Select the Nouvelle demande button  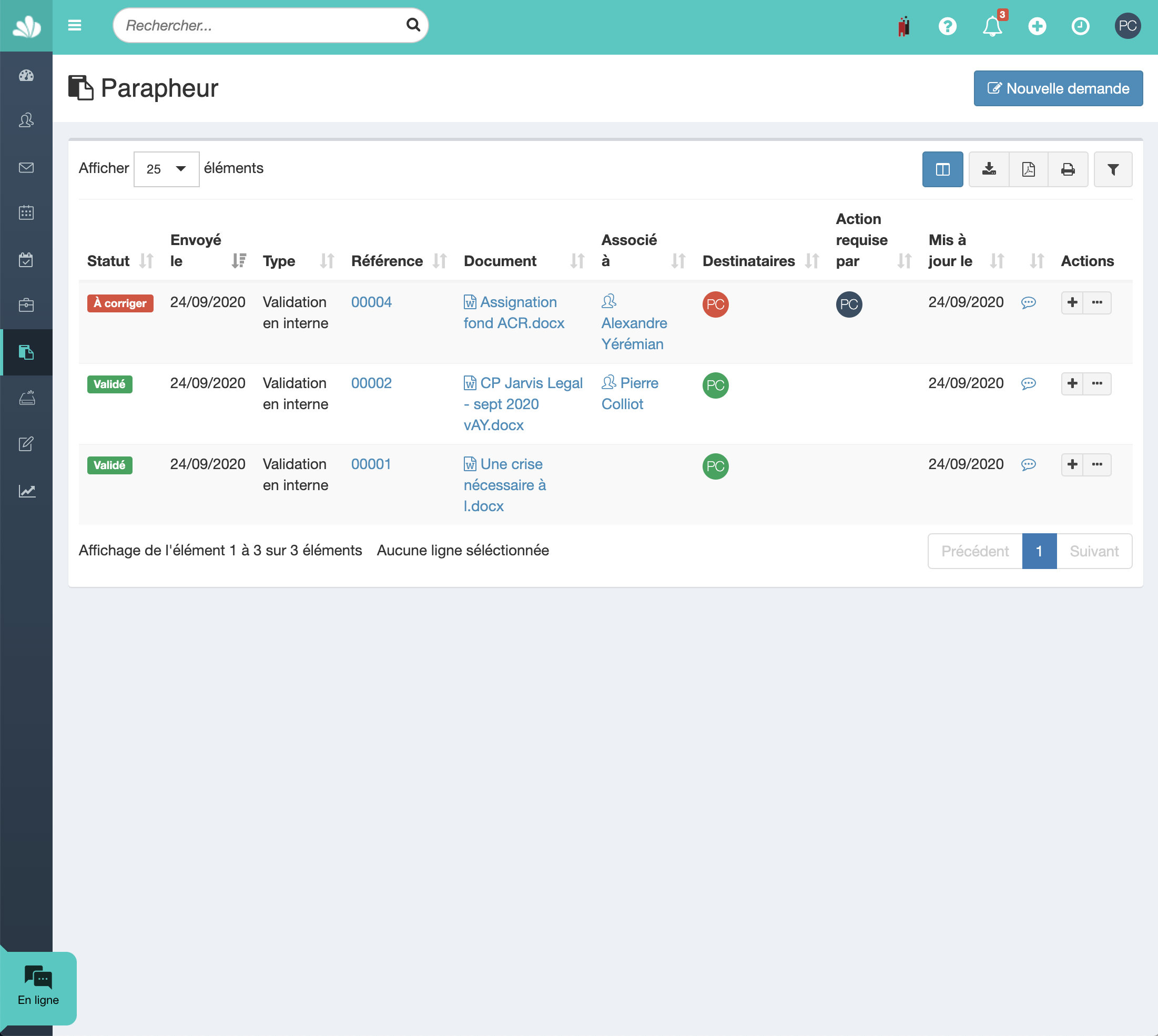pyautogui.click(x=1057, y=89)
